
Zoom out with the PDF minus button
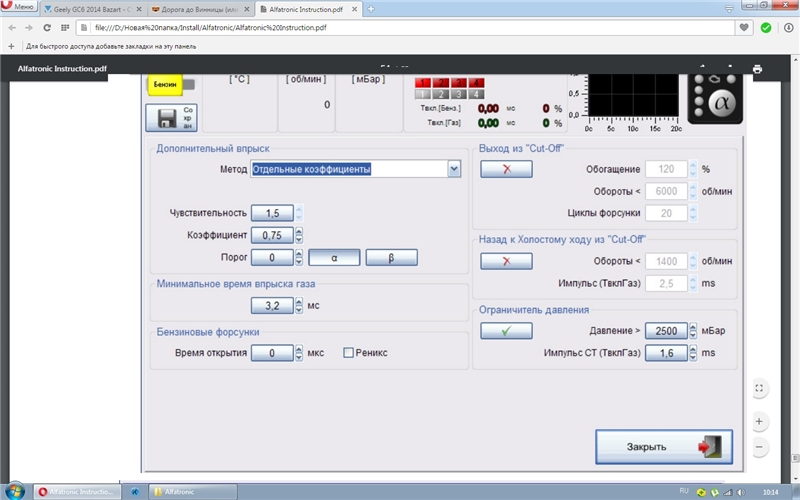point(760,446)
